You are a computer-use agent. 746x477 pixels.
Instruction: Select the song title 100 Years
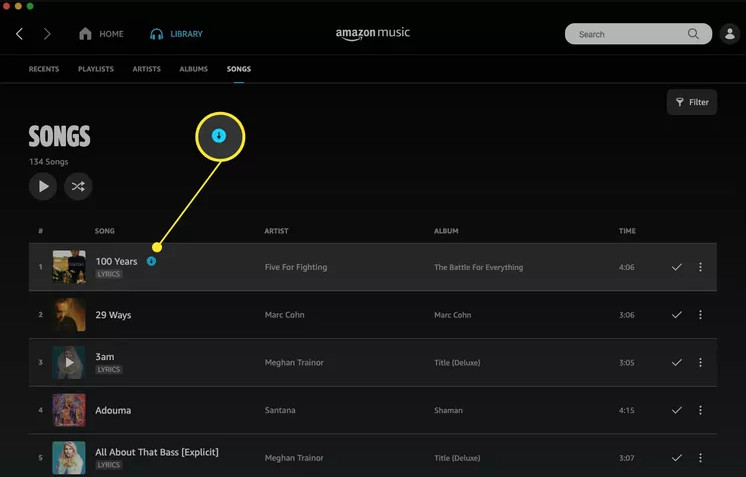tap(116, 261)
